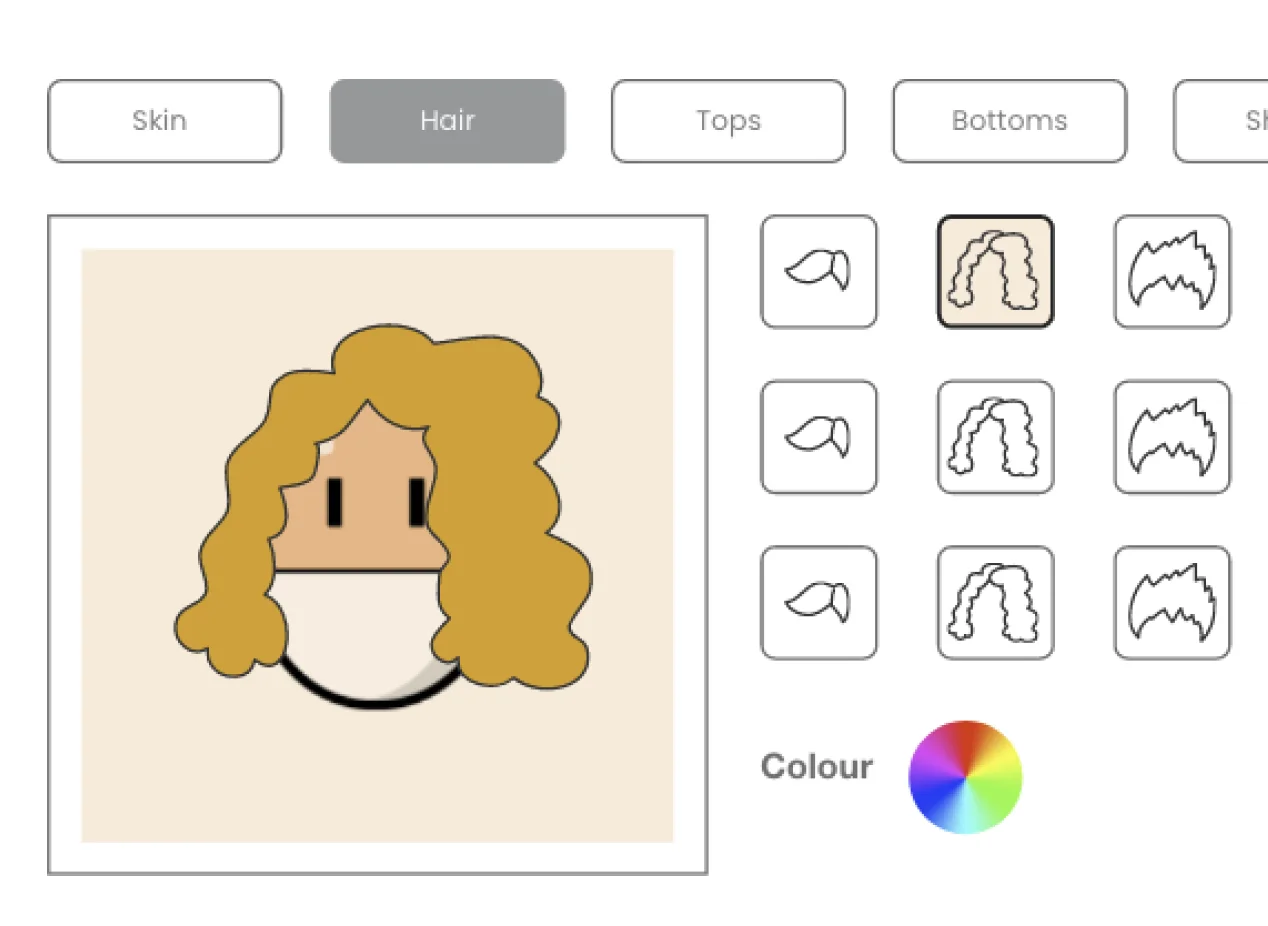Open the Bottoms tab
The width and height of the screenshot is (1268, 926).
pos(1010,121)
